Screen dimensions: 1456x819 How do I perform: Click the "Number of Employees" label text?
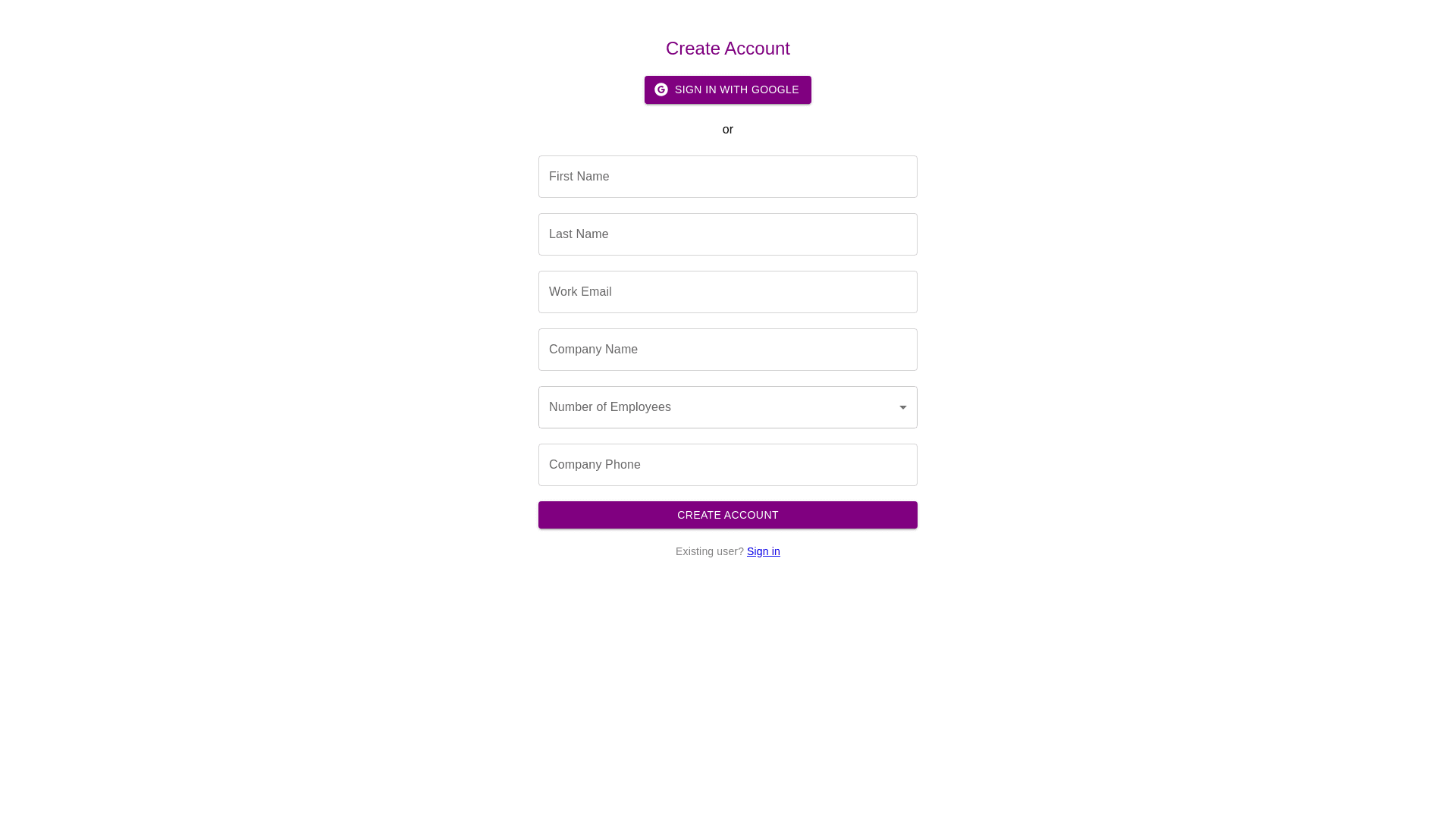(610, 407)
